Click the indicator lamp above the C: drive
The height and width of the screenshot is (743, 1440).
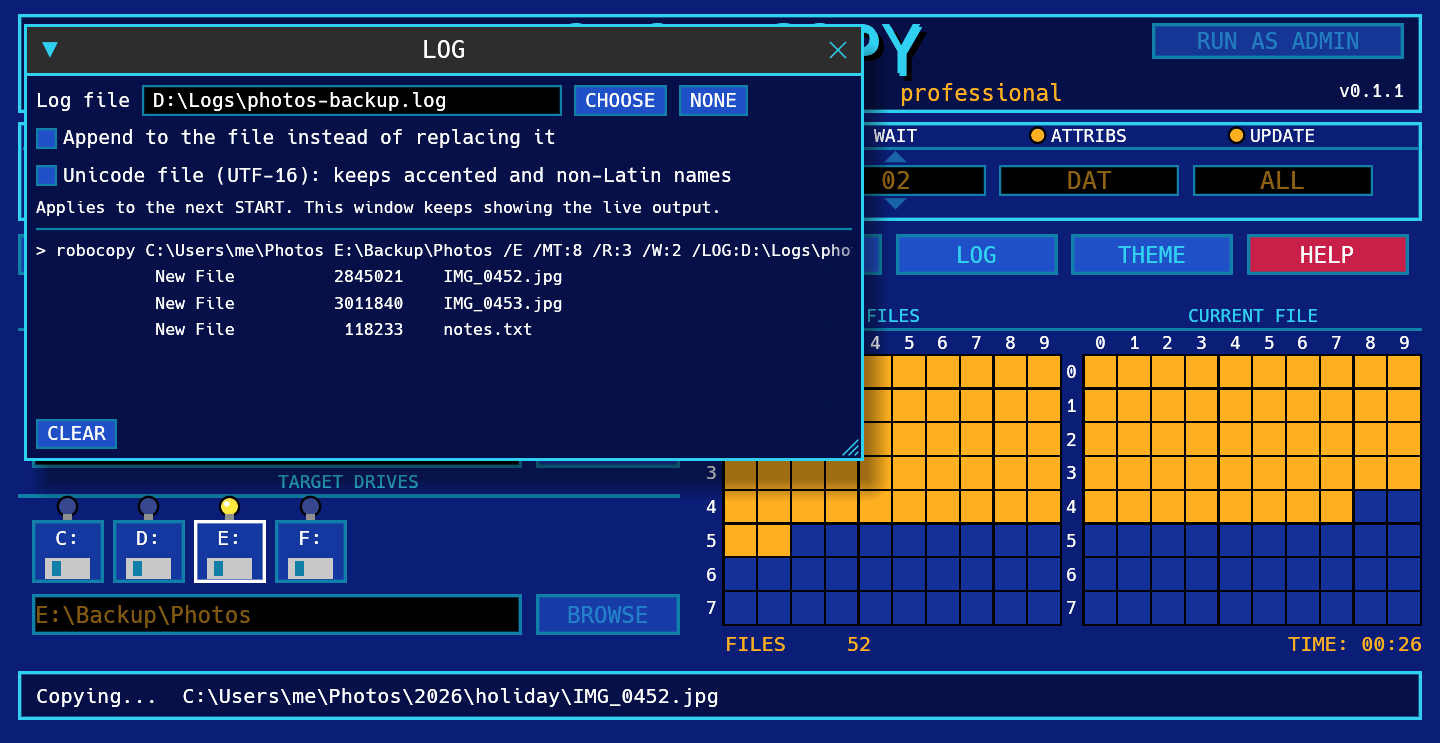[68, 507]
